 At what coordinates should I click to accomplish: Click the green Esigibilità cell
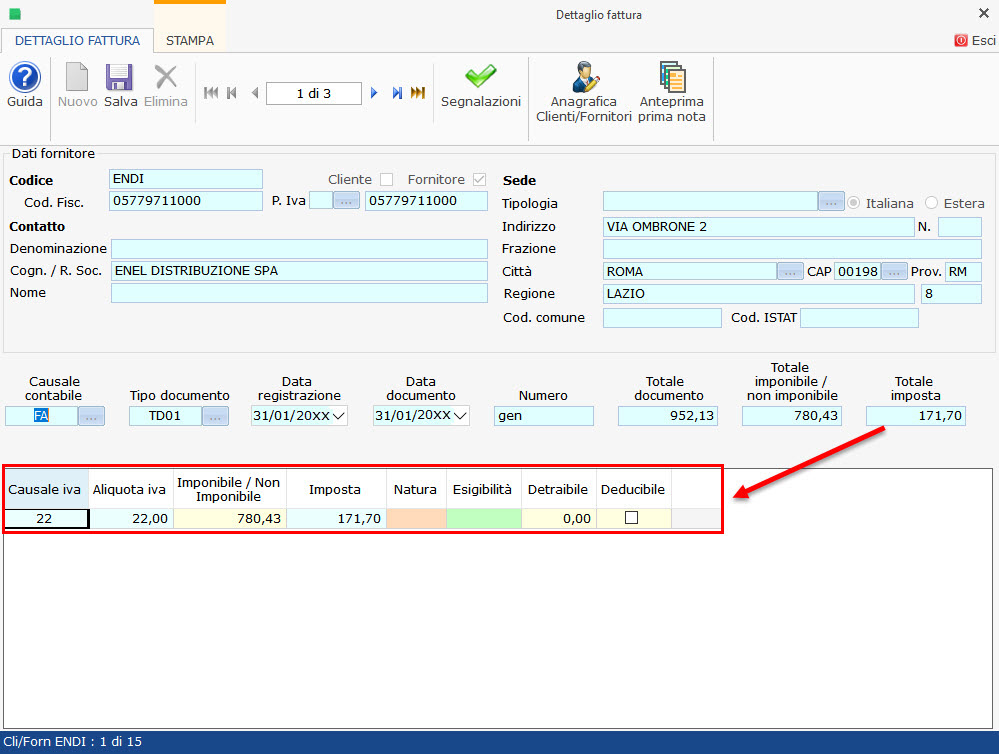coord(484,518)
